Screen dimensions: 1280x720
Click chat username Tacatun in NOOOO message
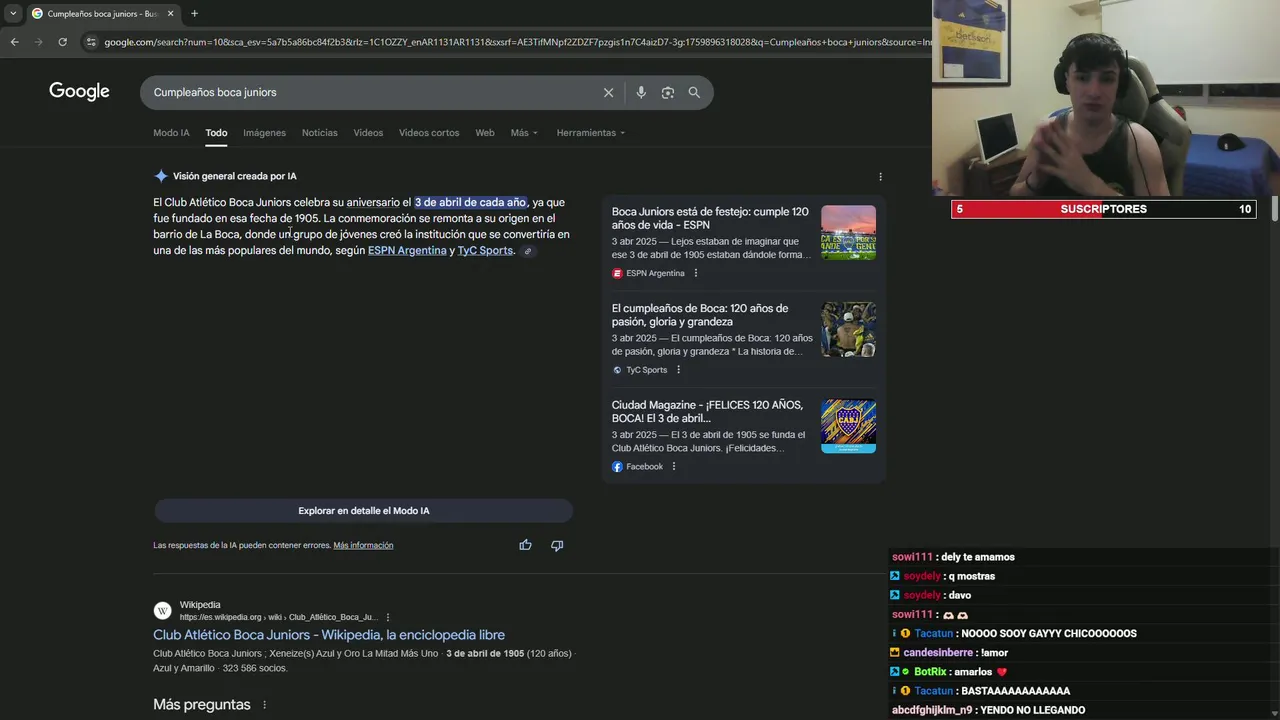(x=934, y=633)
